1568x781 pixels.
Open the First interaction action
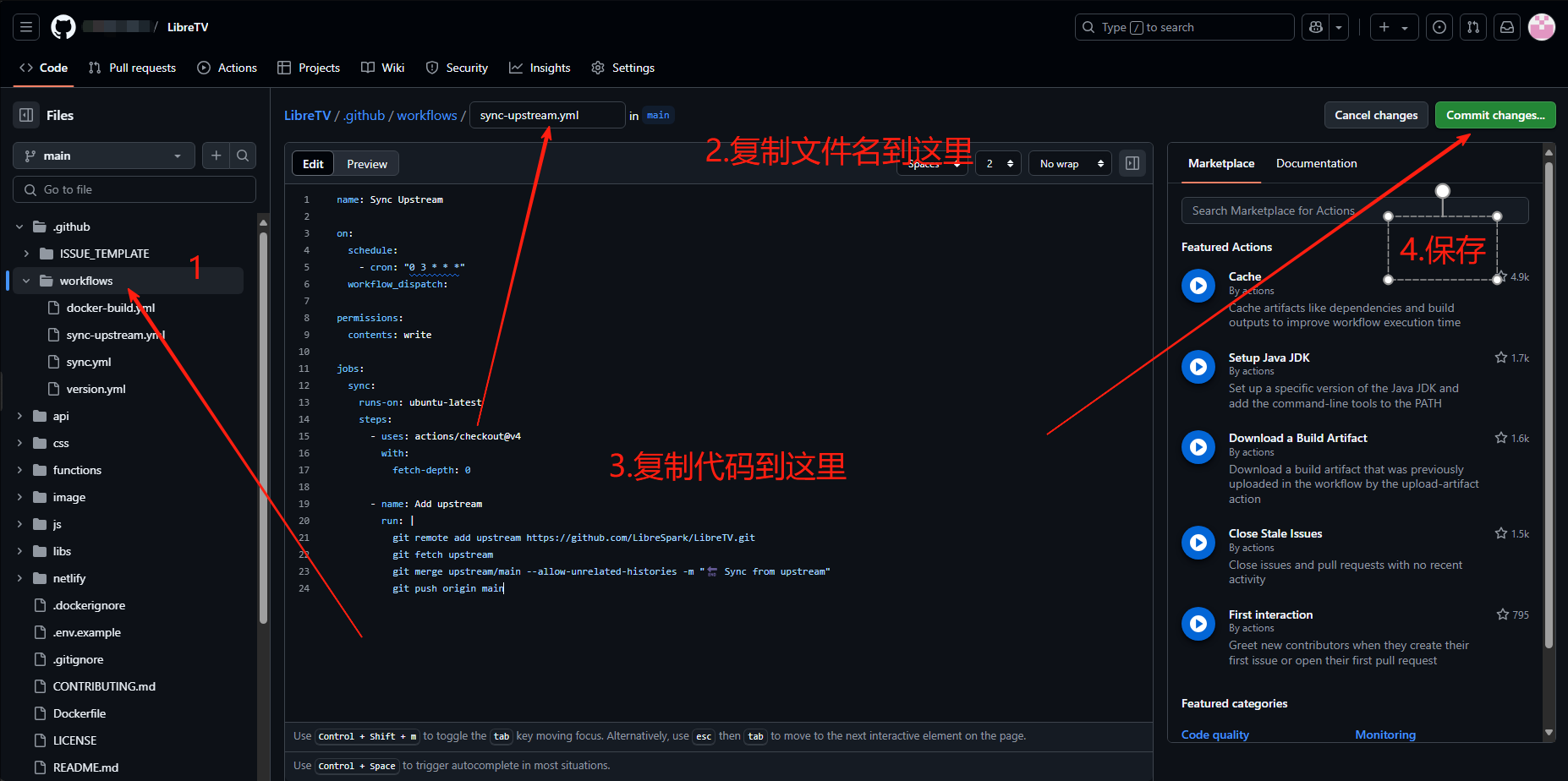[x=1271, y=614]
